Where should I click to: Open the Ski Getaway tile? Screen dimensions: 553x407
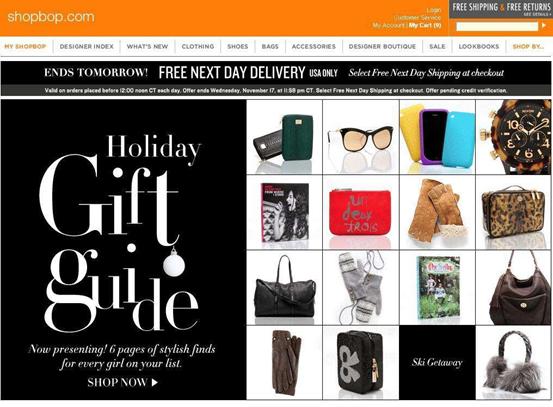437,363
